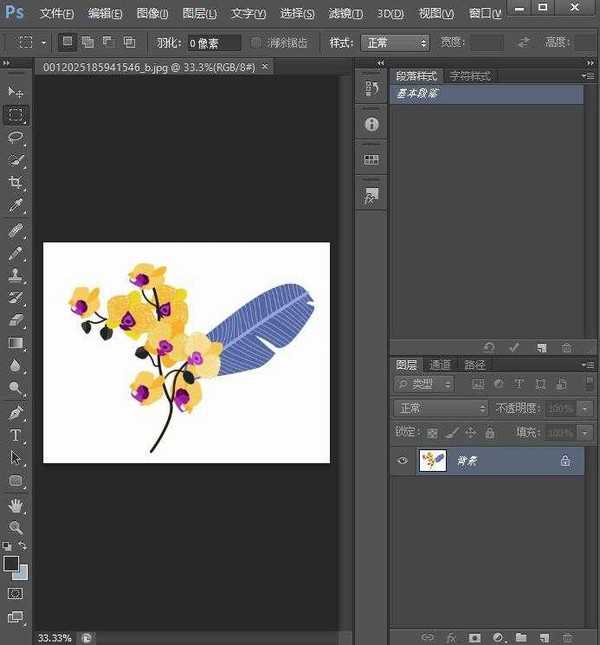Click the foreground color swatch
The image size is (600, 645).
tap(11, 564)
